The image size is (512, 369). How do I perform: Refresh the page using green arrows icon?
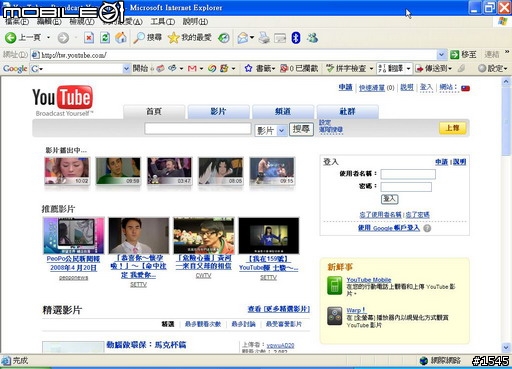tap(105, 38)
